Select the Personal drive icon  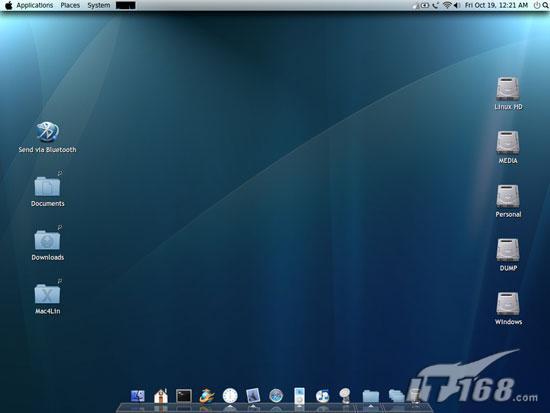pyautogui.click(x=508, y=196)
